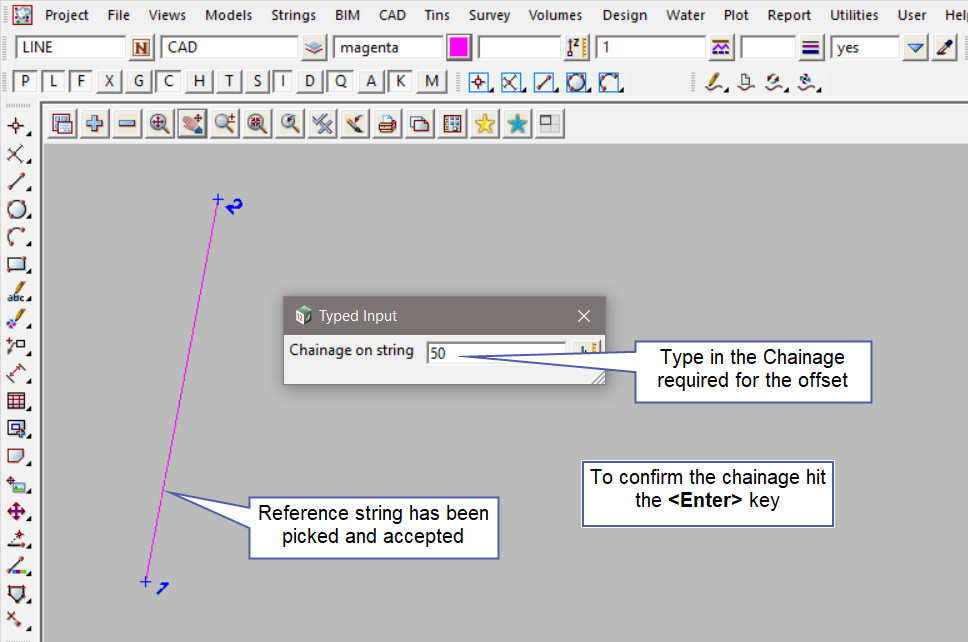This screenshot has height=642, width=968.
Task: Expand the dropdown arrow next to 'yes' field
Action: [916, 48]
